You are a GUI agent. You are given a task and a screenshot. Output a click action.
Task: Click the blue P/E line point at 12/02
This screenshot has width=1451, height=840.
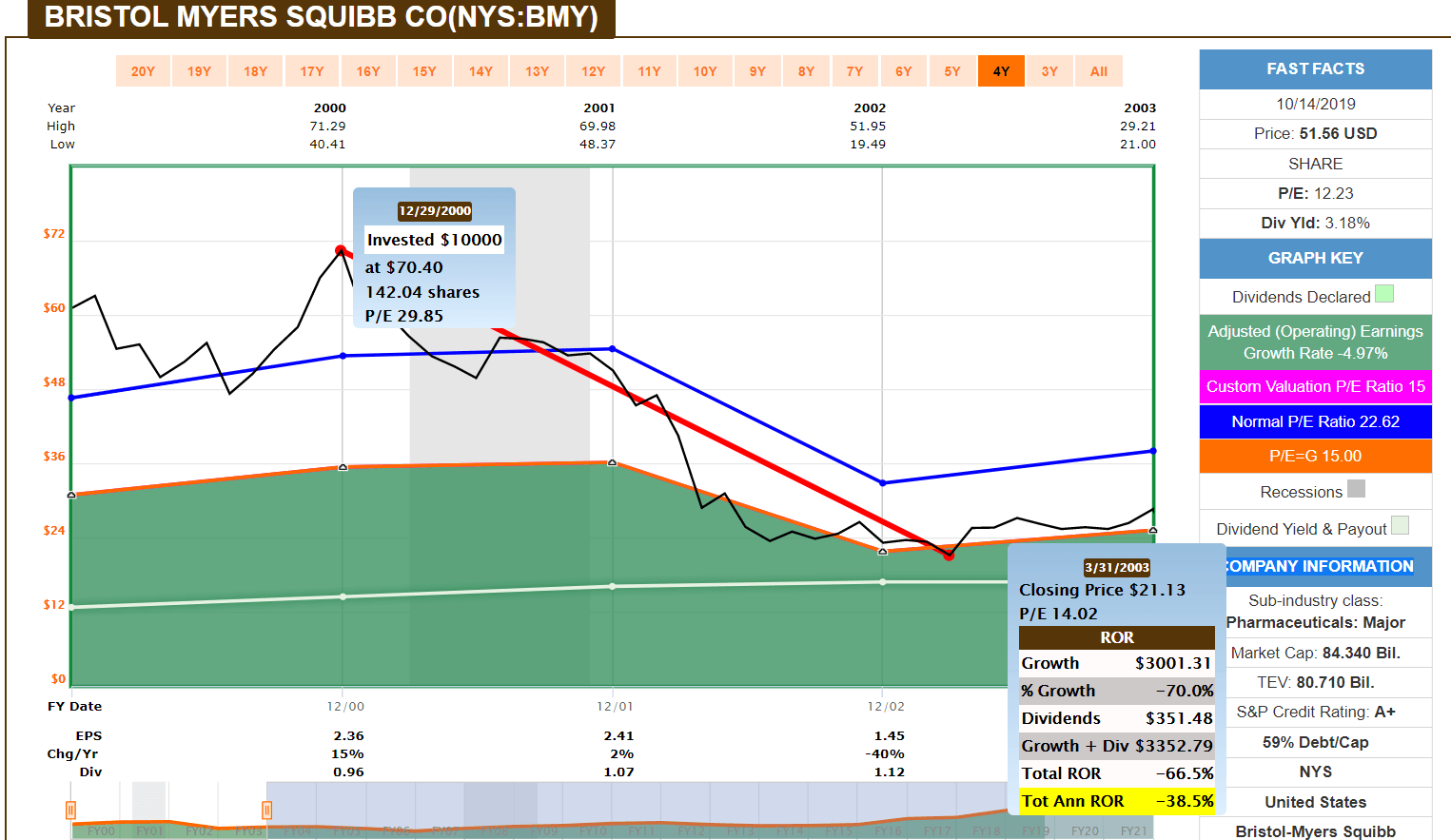pyautogui.click(x=882, y=482)
